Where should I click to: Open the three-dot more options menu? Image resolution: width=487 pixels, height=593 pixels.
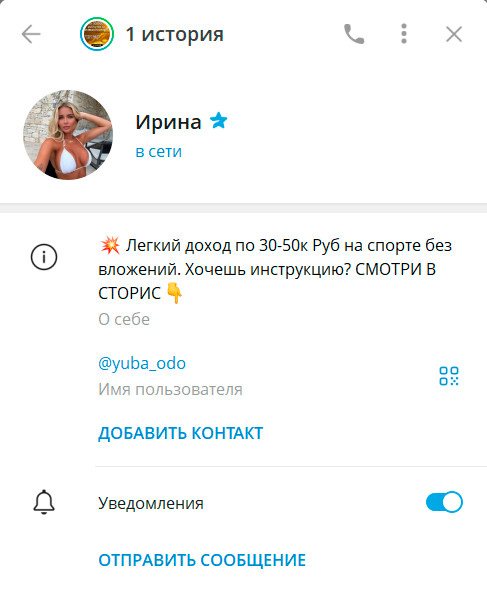[x=404, y=34]
